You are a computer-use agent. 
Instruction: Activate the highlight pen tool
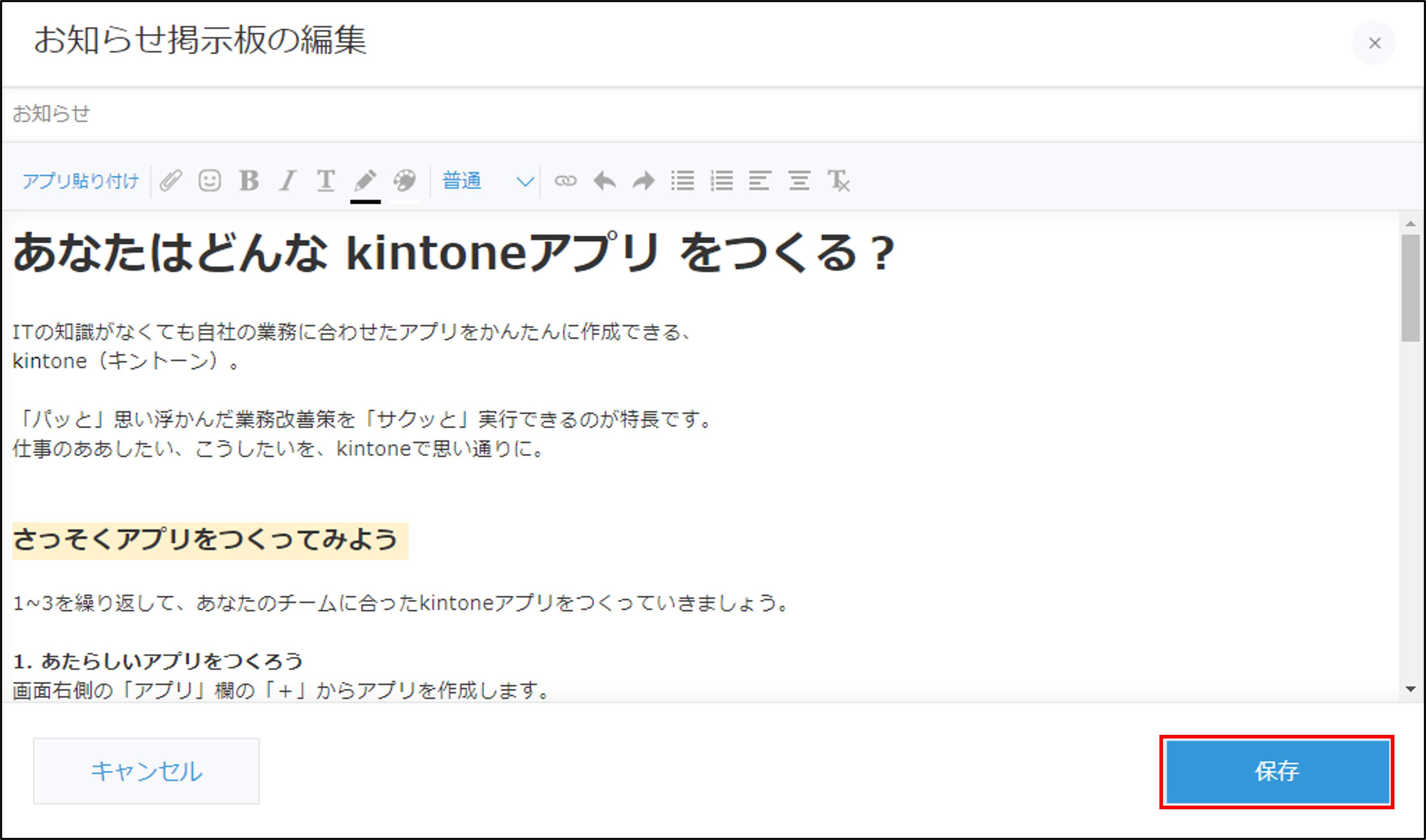[364, 181]
